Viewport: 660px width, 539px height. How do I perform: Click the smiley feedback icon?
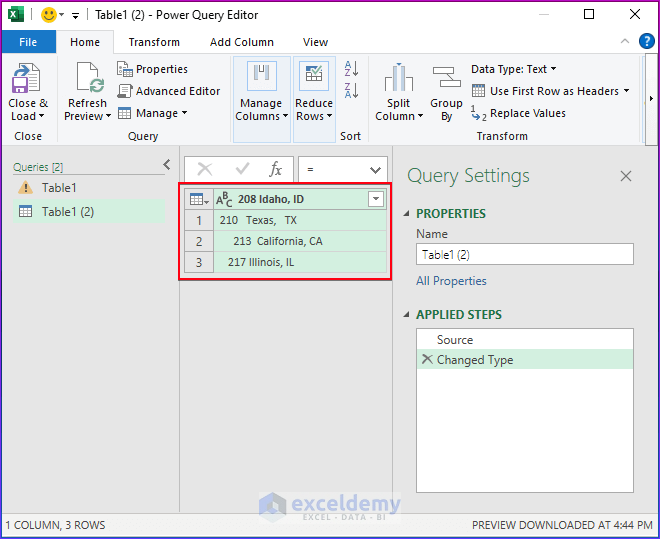click(48, 15)
